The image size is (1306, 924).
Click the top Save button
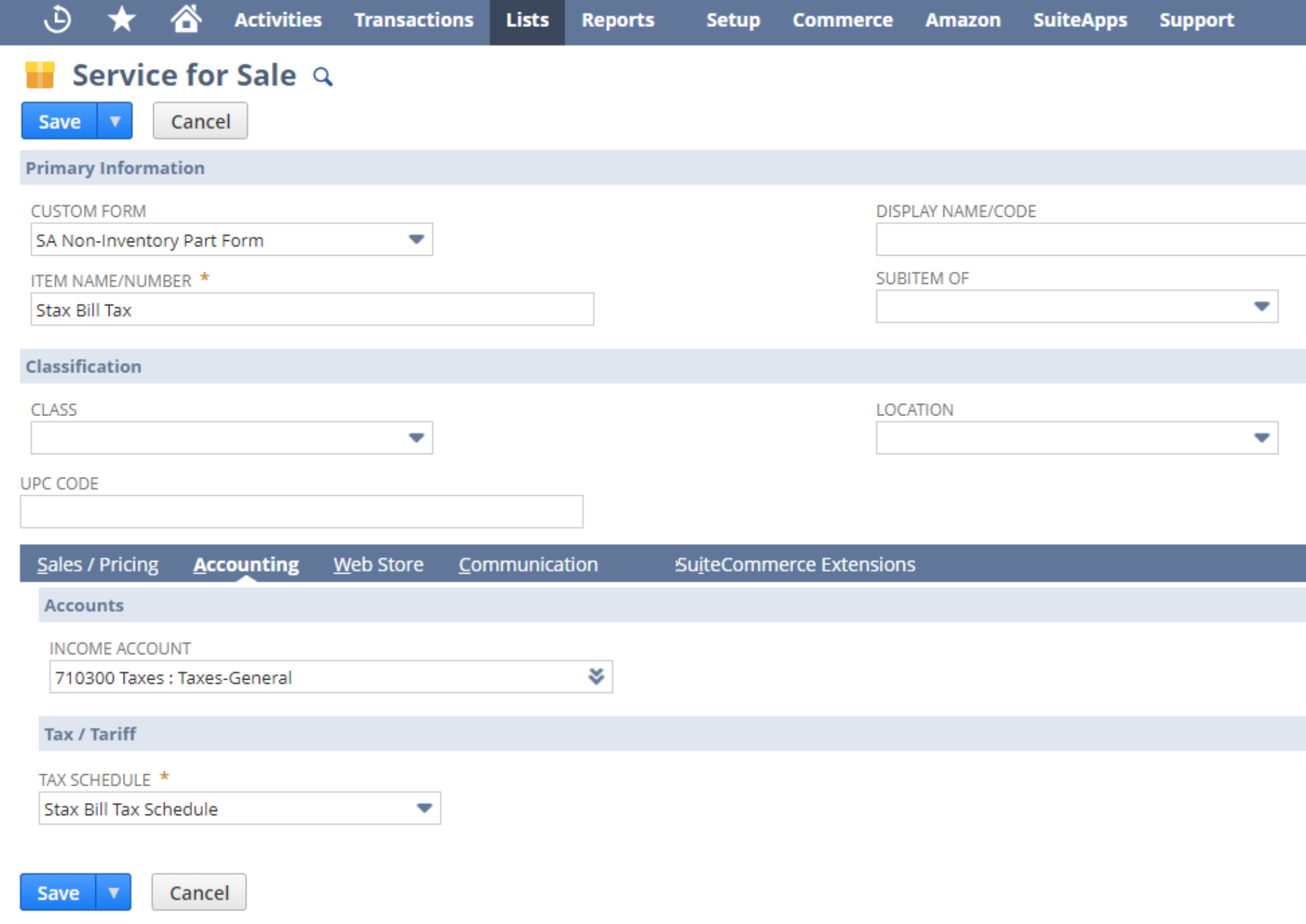coord(59,121)
